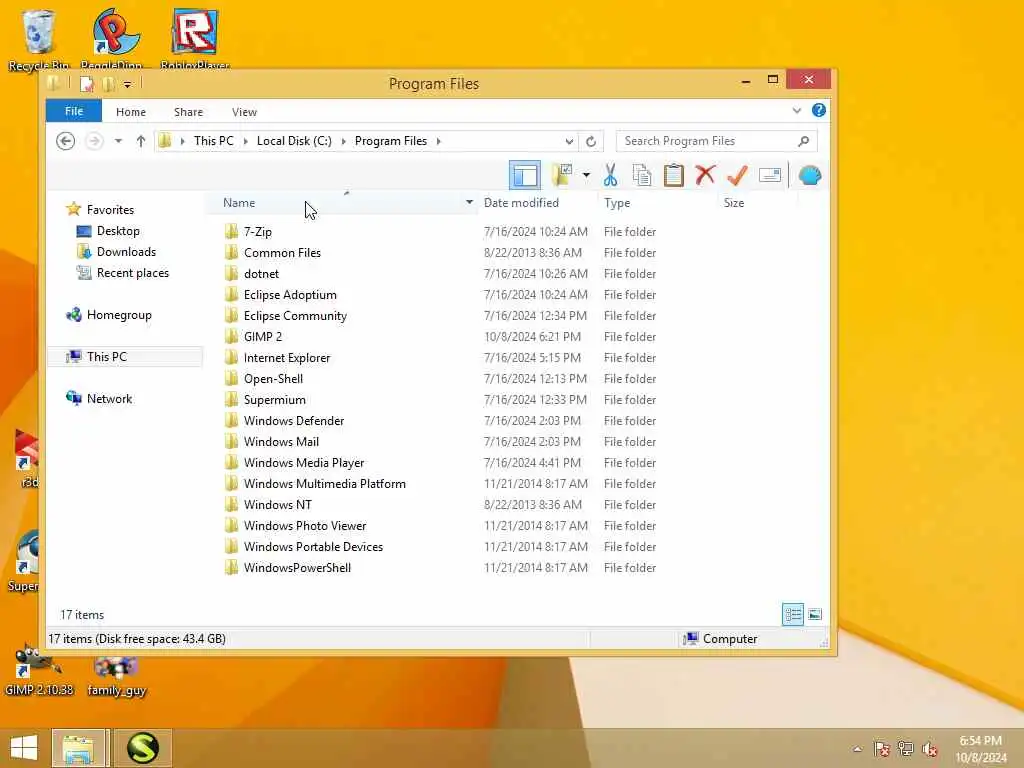Select Homegroup in the navigation pane
The image size is (1024, 768).
(119, 315)
